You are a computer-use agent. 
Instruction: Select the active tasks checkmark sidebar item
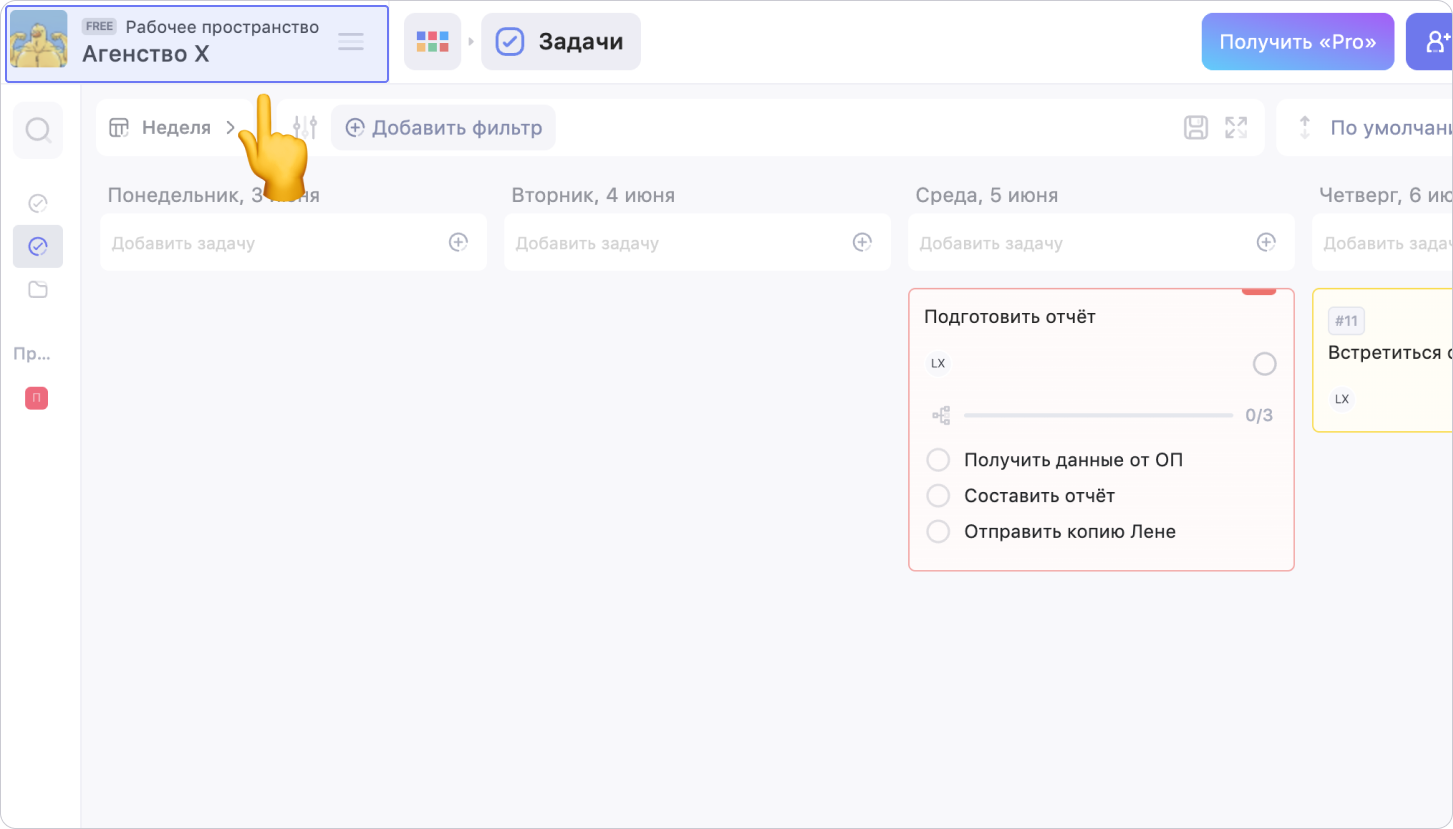pos(38,246)
